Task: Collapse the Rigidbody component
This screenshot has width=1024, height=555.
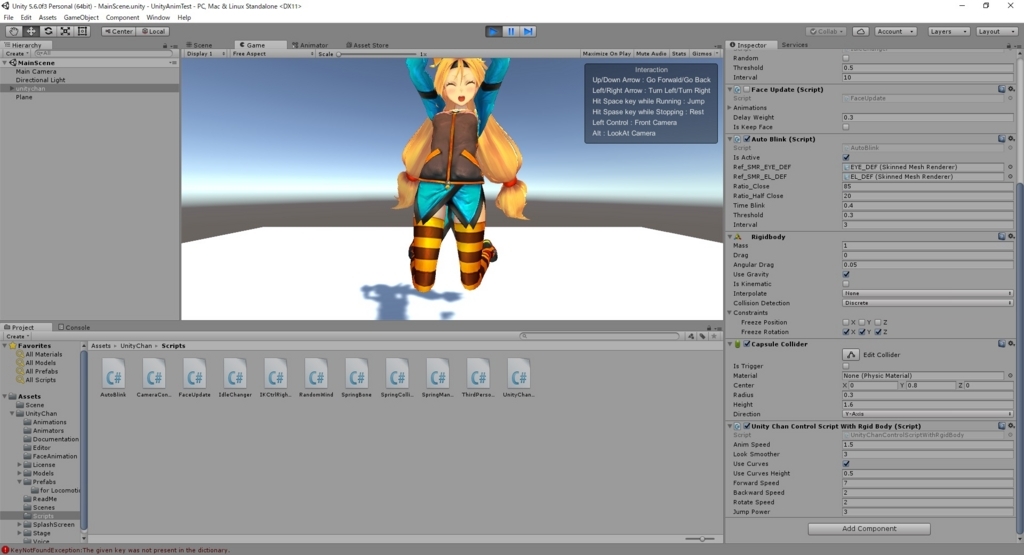Action: 730,237
